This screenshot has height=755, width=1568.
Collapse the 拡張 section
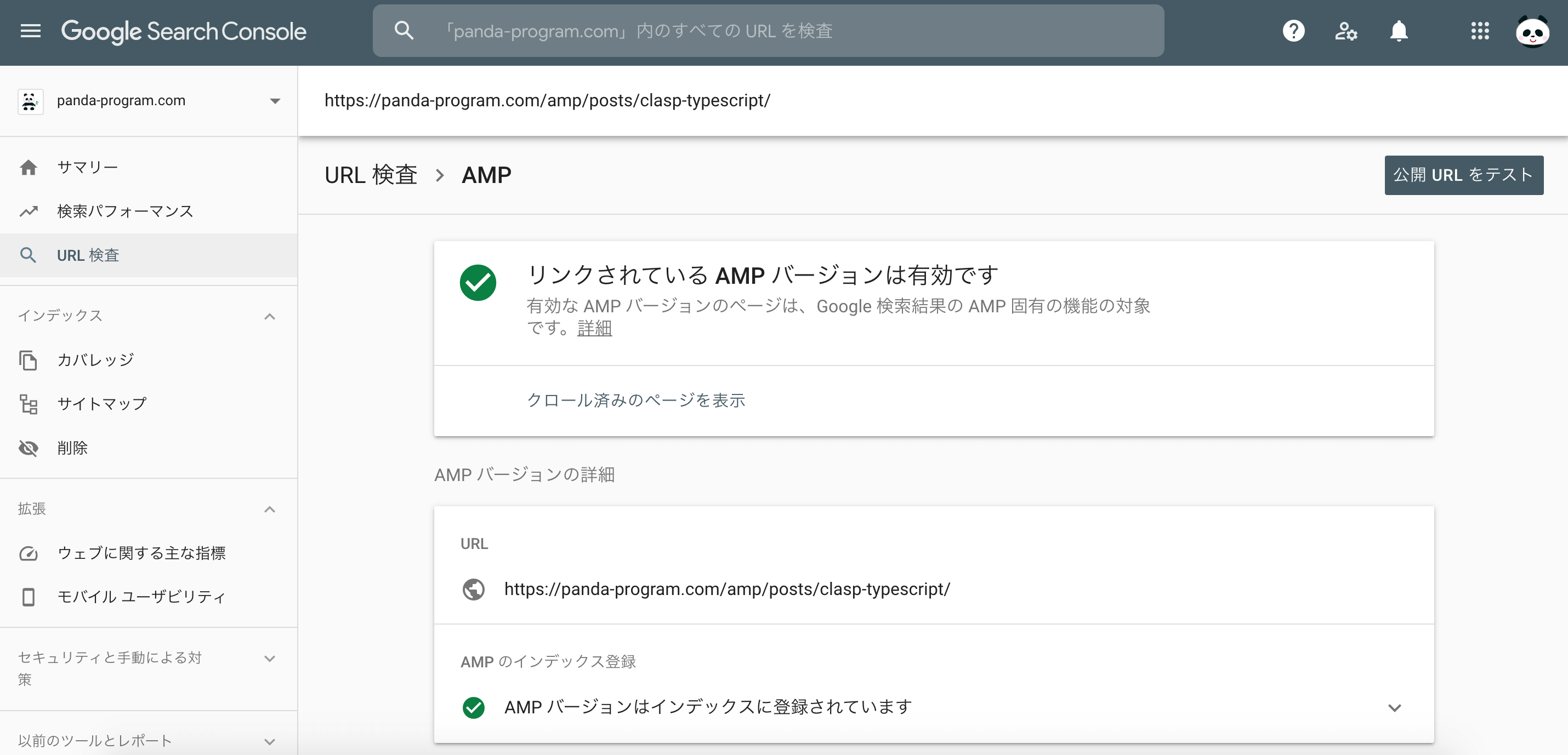(x=270, y=509)
